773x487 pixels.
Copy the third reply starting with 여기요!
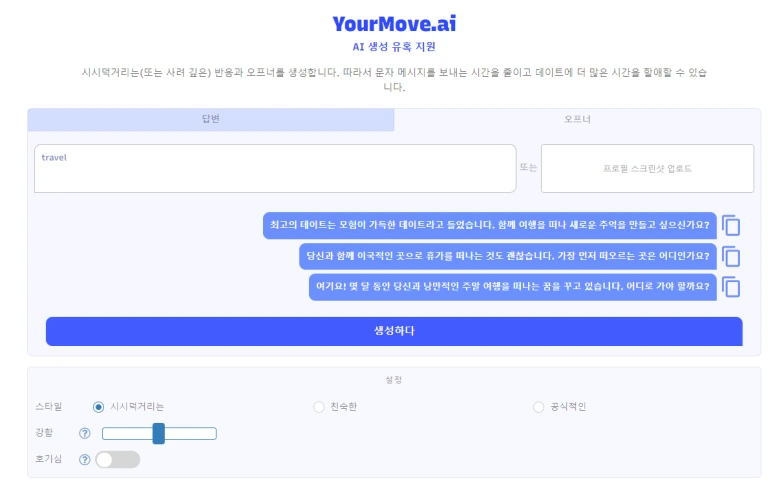(731, 287)
